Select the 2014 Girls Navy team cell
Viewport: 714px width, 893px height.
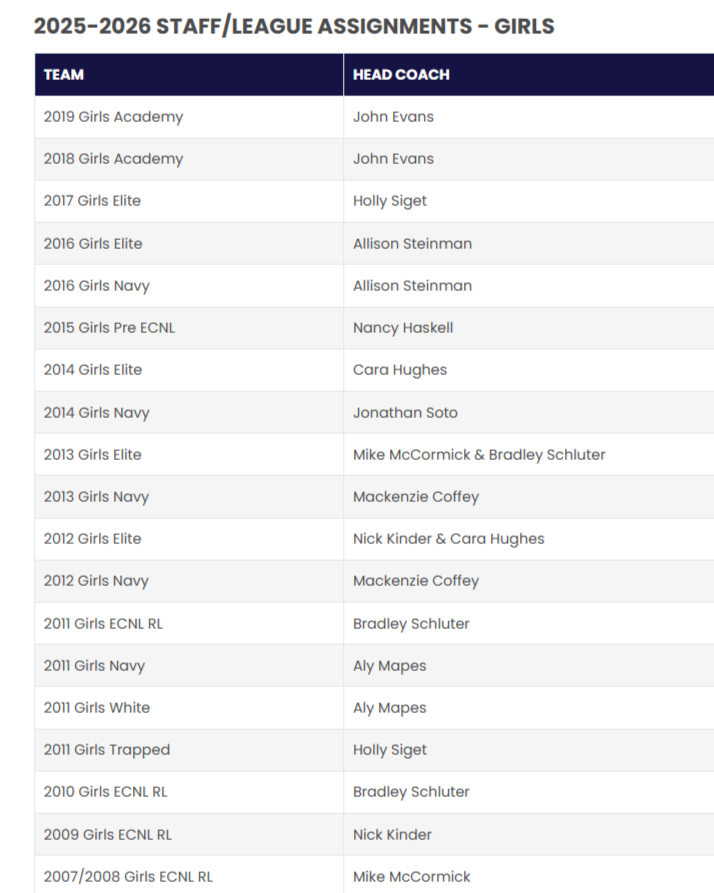tap(189, 412)
